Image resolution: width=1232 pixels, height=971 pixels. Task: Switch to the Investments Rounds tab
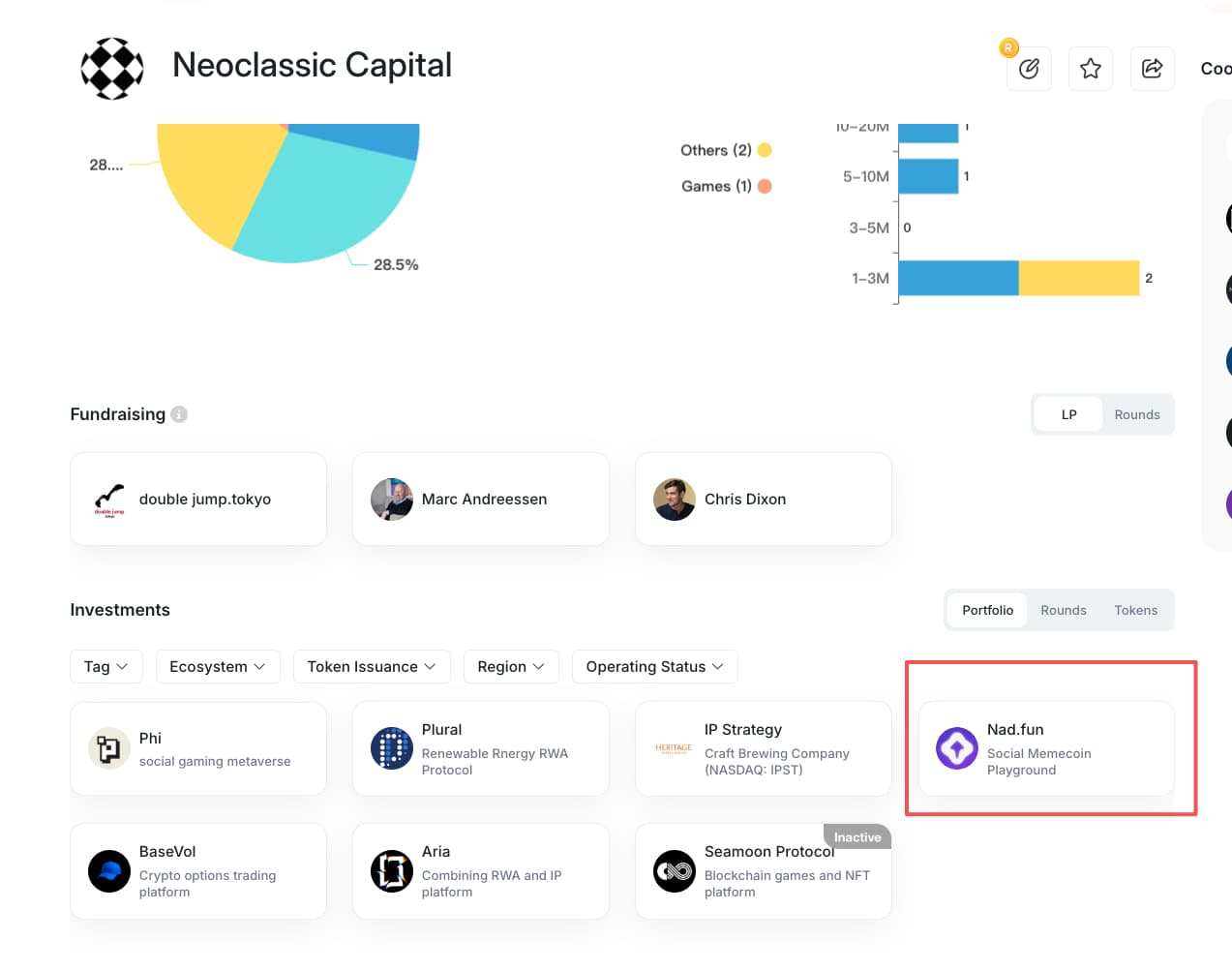(1063, 610)
